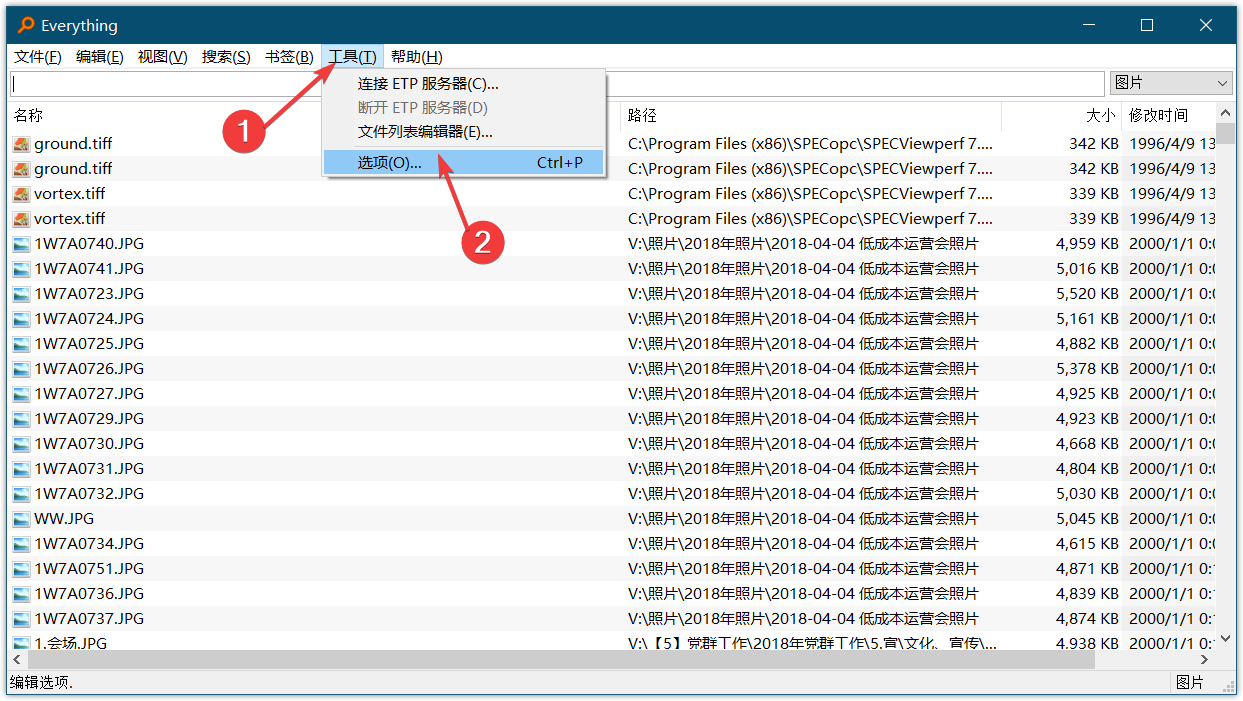
Task: Click the 5,045 KB size cell
Action: (1087, 518)
